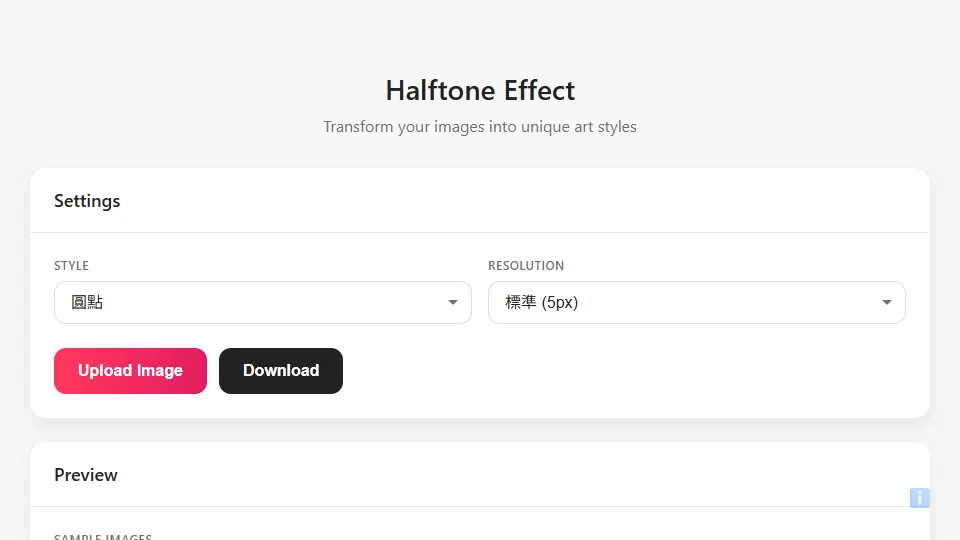Click the divider line under Settings heading

tap(480, 233)
